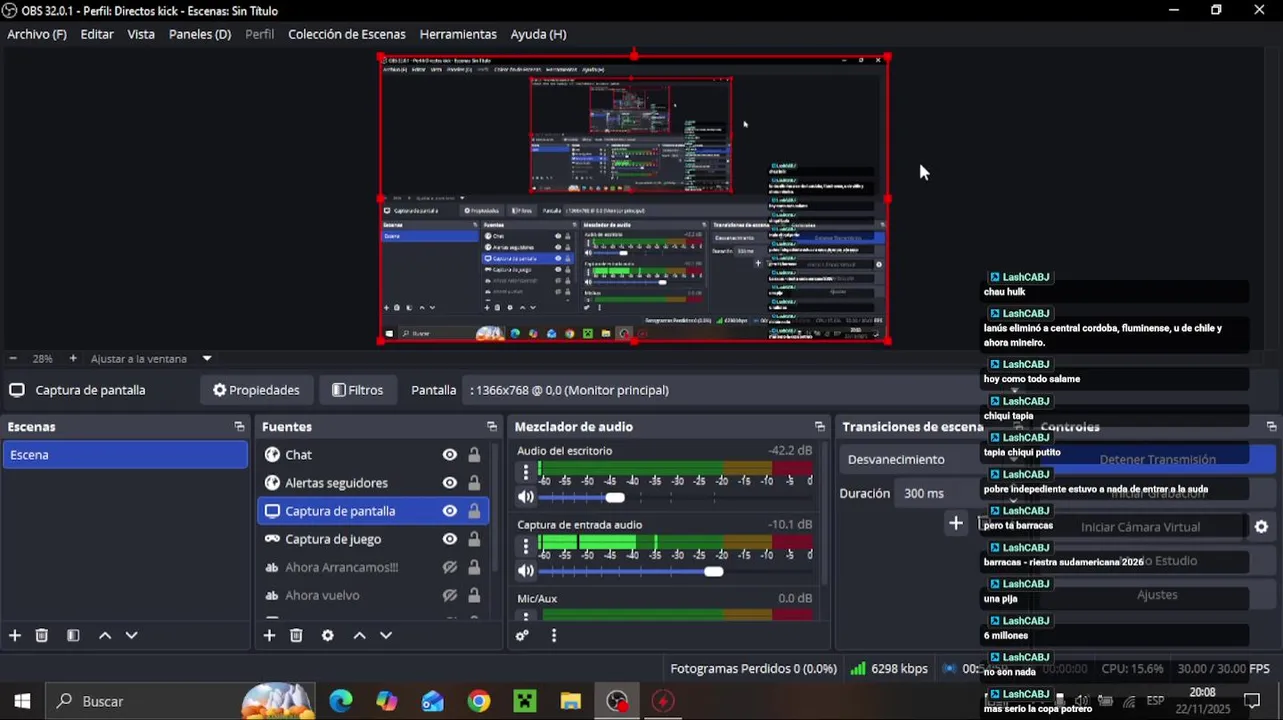The height and width of the screenshot is (720, 1283).
Task: Open the Herramientas menu
Action: pyautogui.click(x=458, y=34)
